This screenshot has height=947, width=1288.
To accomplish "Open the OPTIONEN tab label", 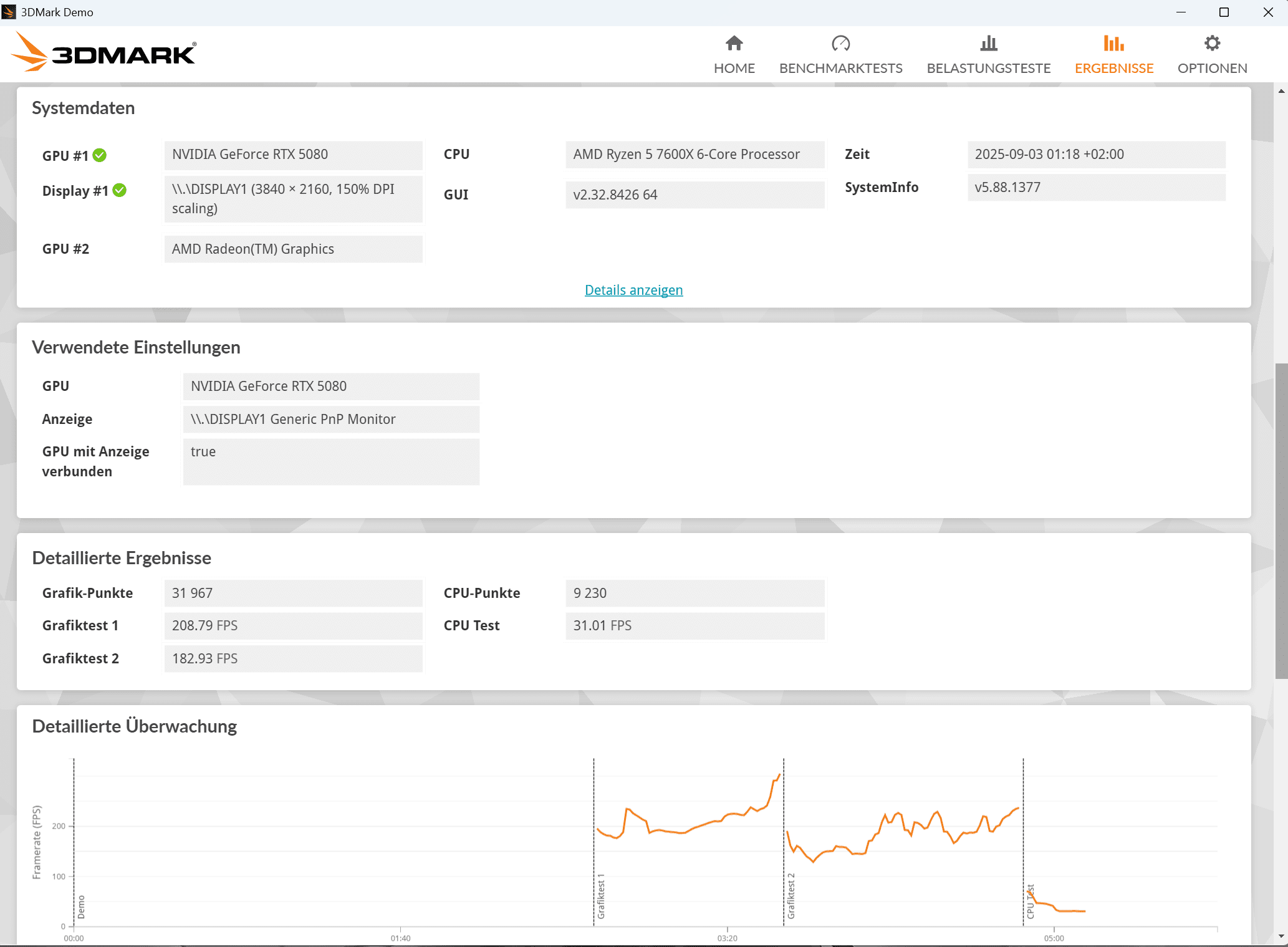I will (1212, 68).
